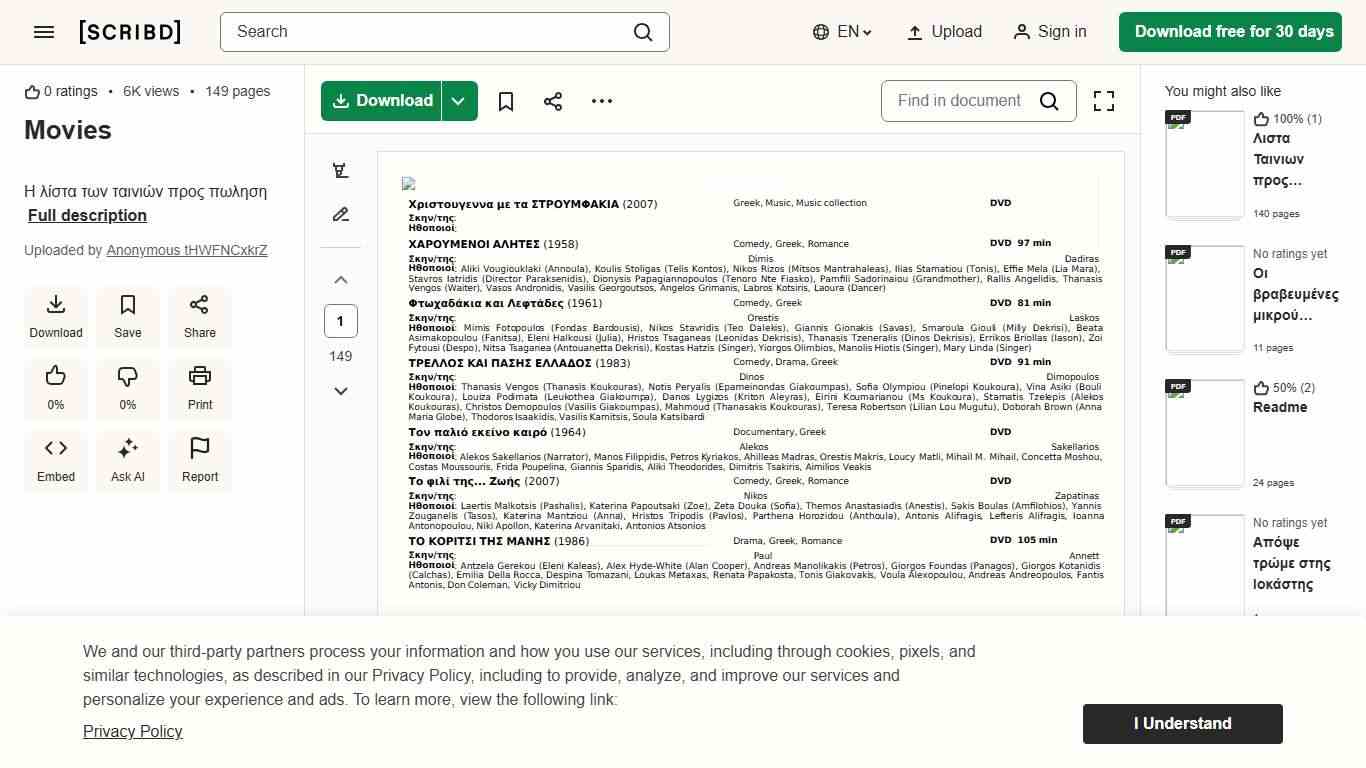1366x768 pixels.
Task: Open the EN language selector
Action: (x=842, y=32)
